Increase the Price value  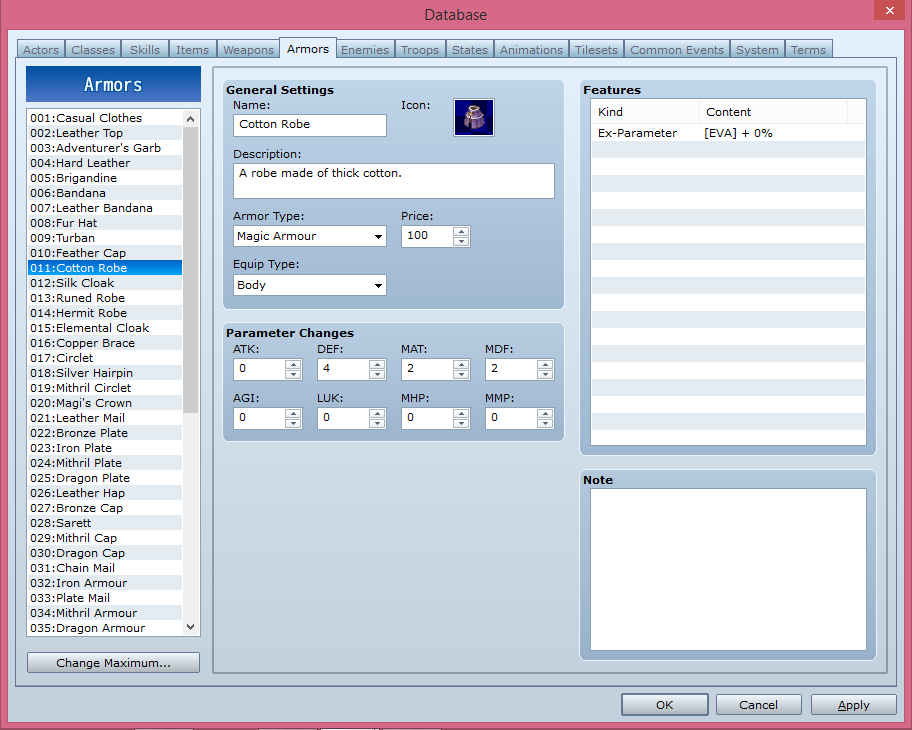461,232
